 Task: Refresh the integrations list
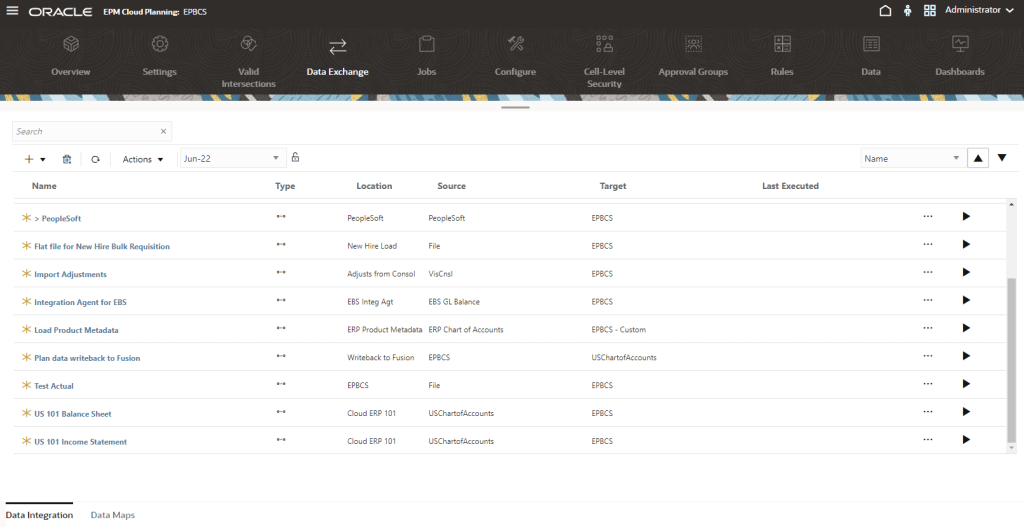click(95, 159)
